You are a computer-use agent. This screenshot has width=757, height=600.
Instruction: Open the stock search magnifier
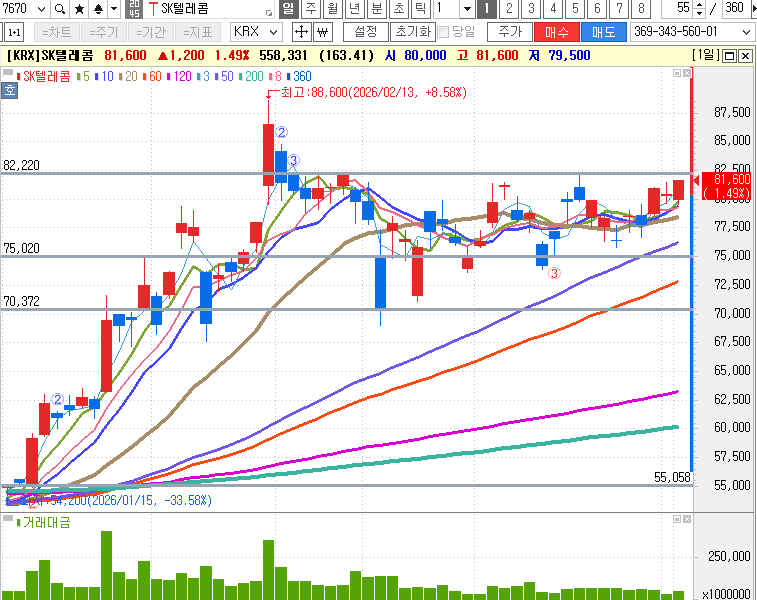pos(59,9)
